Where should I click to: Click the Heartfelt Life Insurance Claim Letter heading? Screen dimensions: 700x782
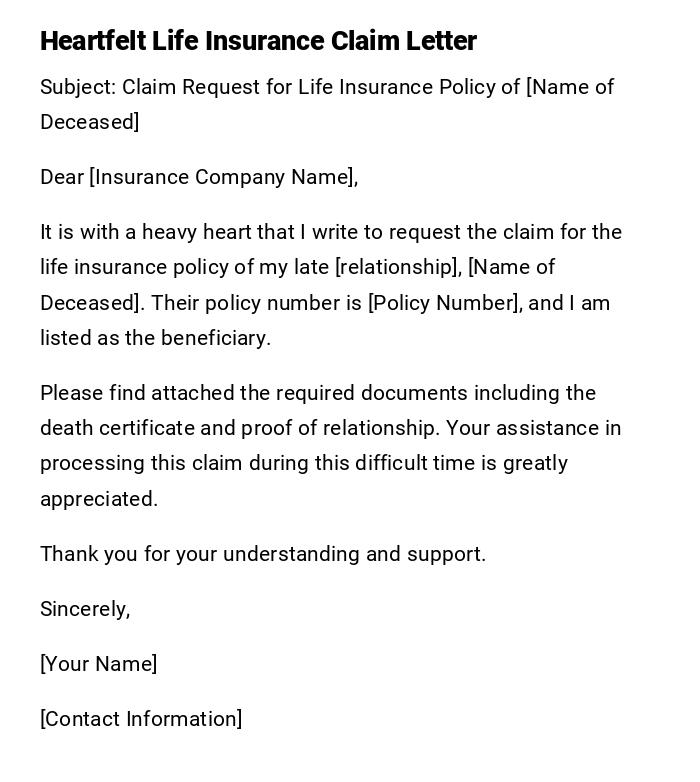coord(258,41)
